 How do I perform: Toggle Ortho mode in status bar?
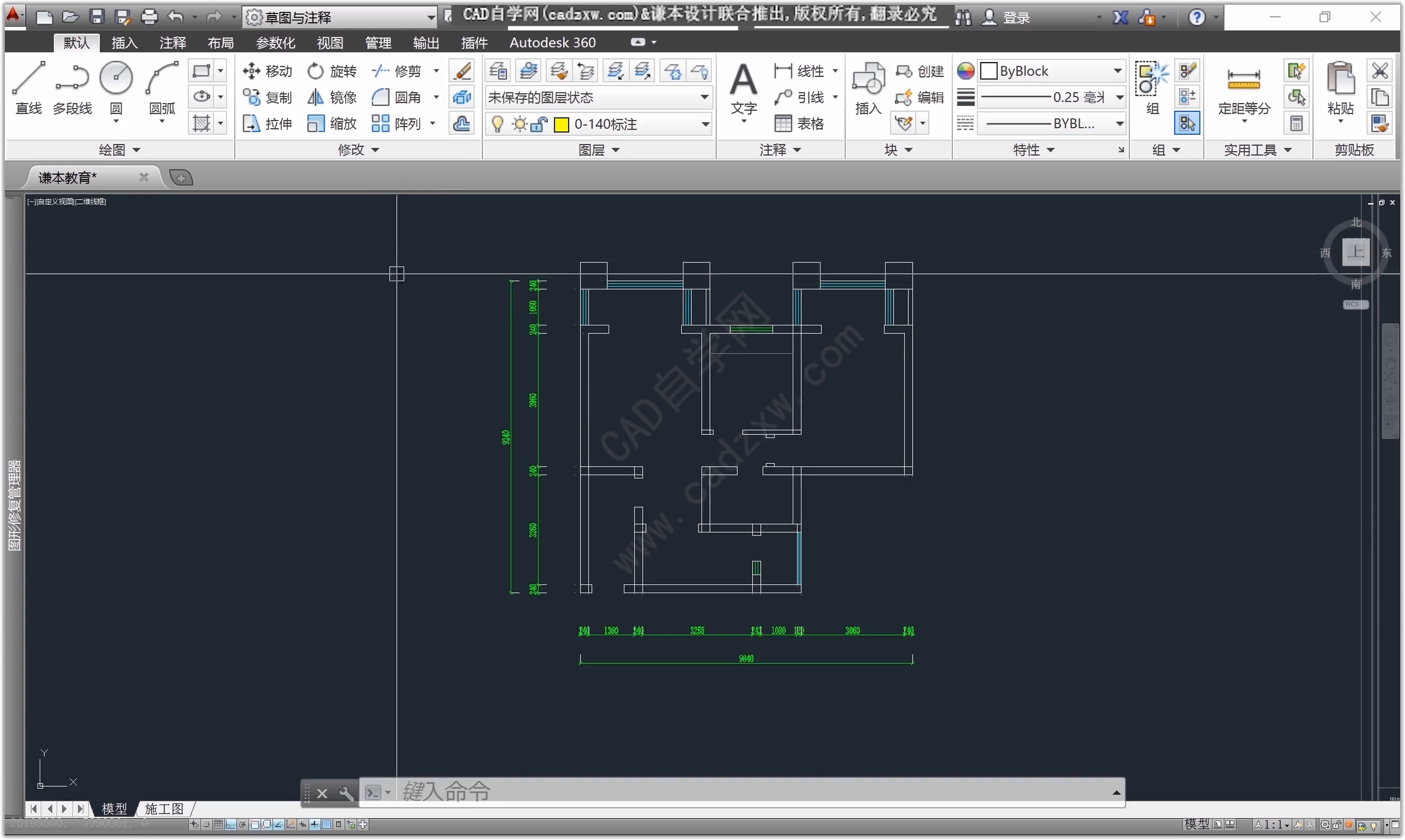coord(230,824)
